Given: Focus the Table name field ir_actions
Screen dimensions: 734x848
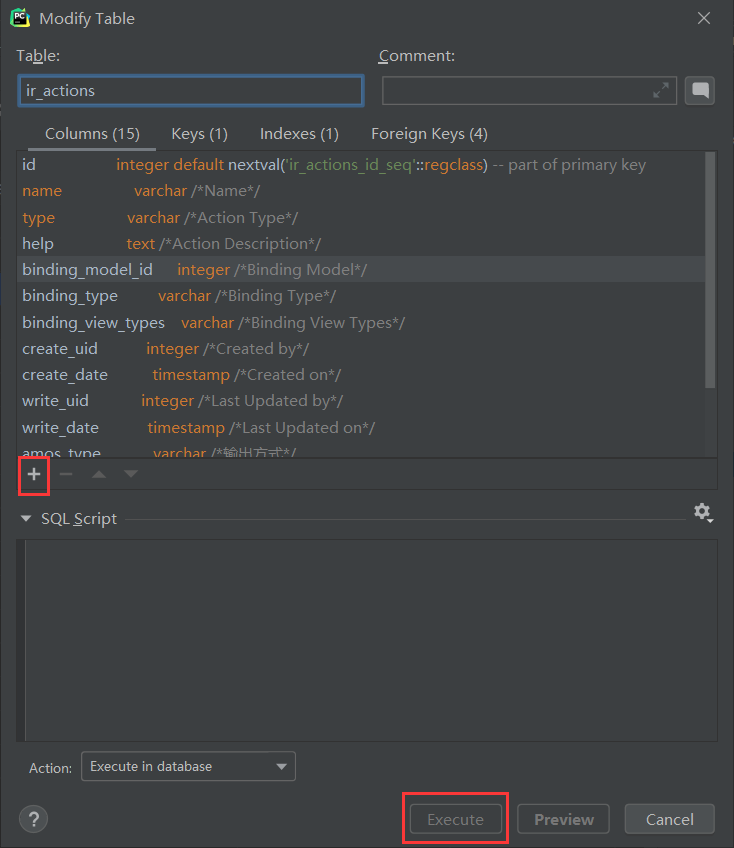Looking at the screenshot, I should pos(190,90).
